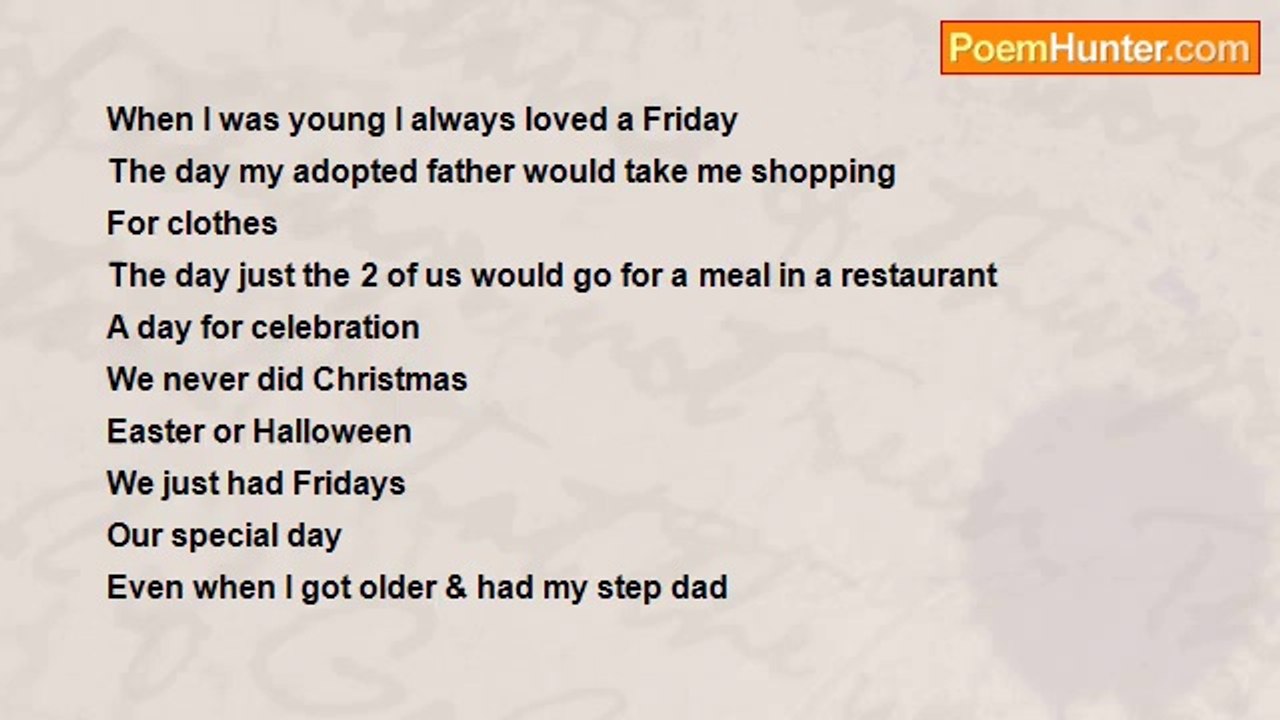Image resolution: width=1280 pixels, height=720 pixels.
Task: Click the line mentioning a meal in a restaurant
Action: (553, 275)
